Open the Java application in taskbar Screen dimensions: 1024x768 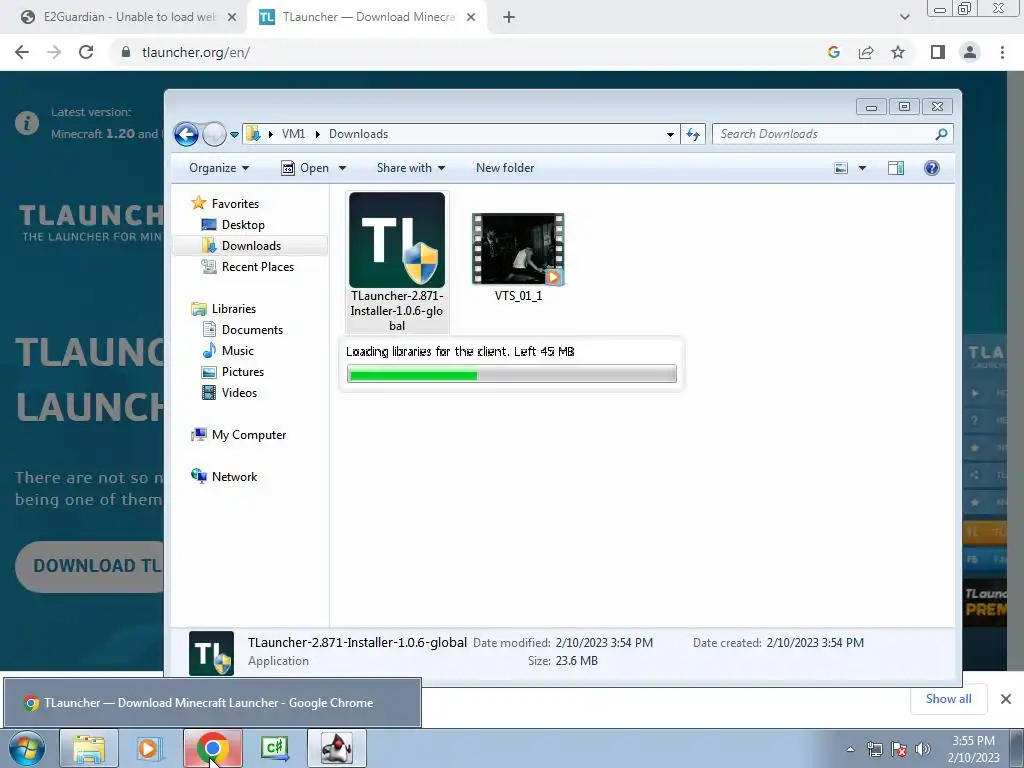(x=336, y=748)
